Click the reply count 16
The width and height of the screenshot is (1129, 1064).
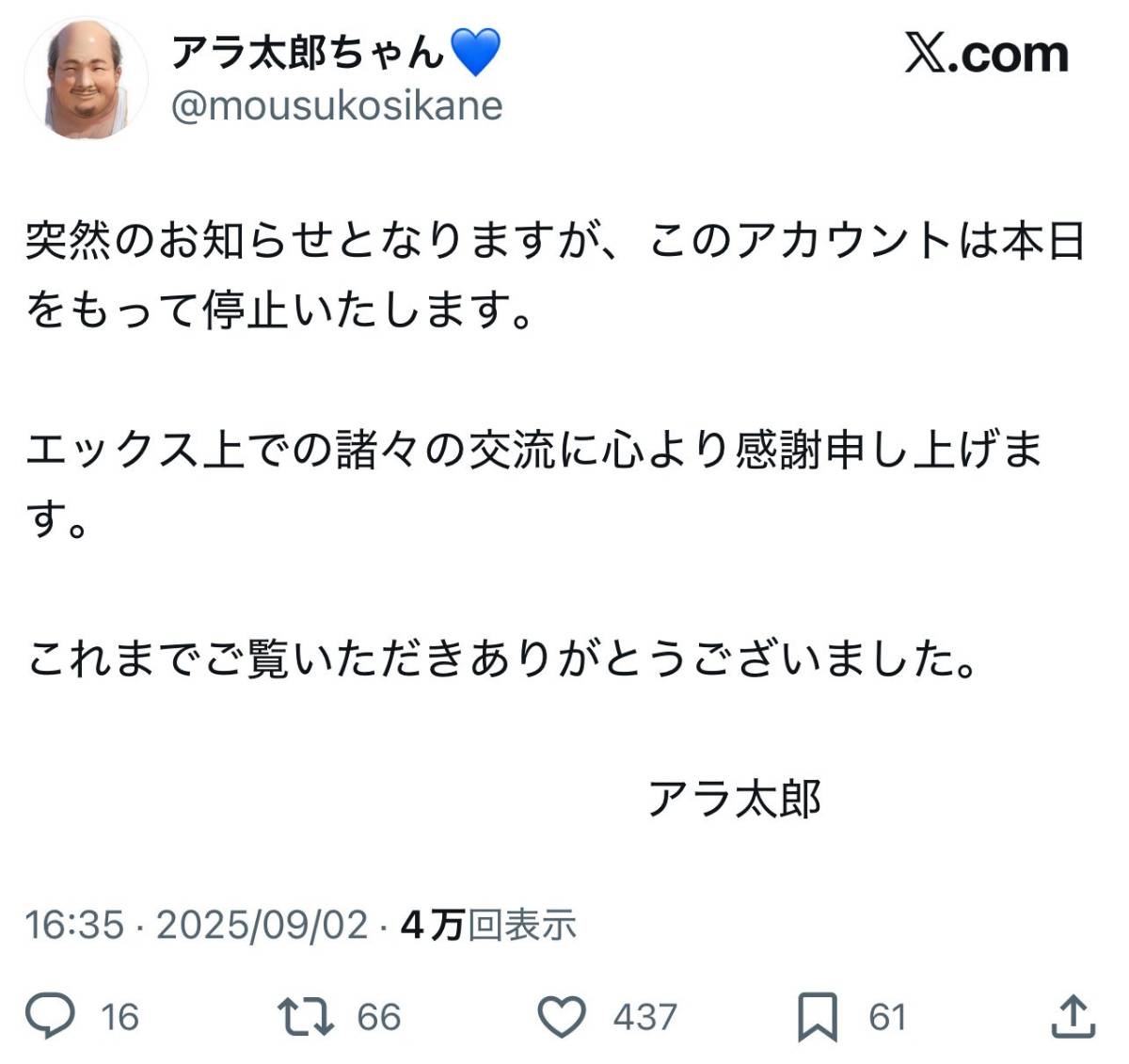tap(119, 1017)
